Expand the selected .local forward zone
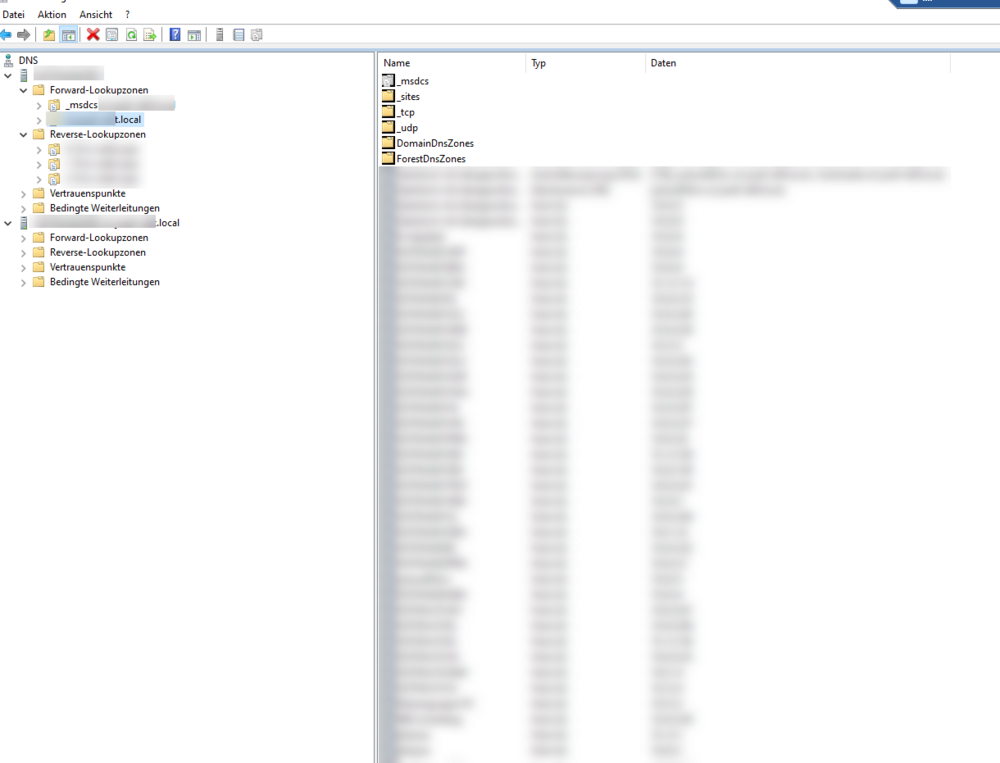1000x763 pixels. pos(39,120)
